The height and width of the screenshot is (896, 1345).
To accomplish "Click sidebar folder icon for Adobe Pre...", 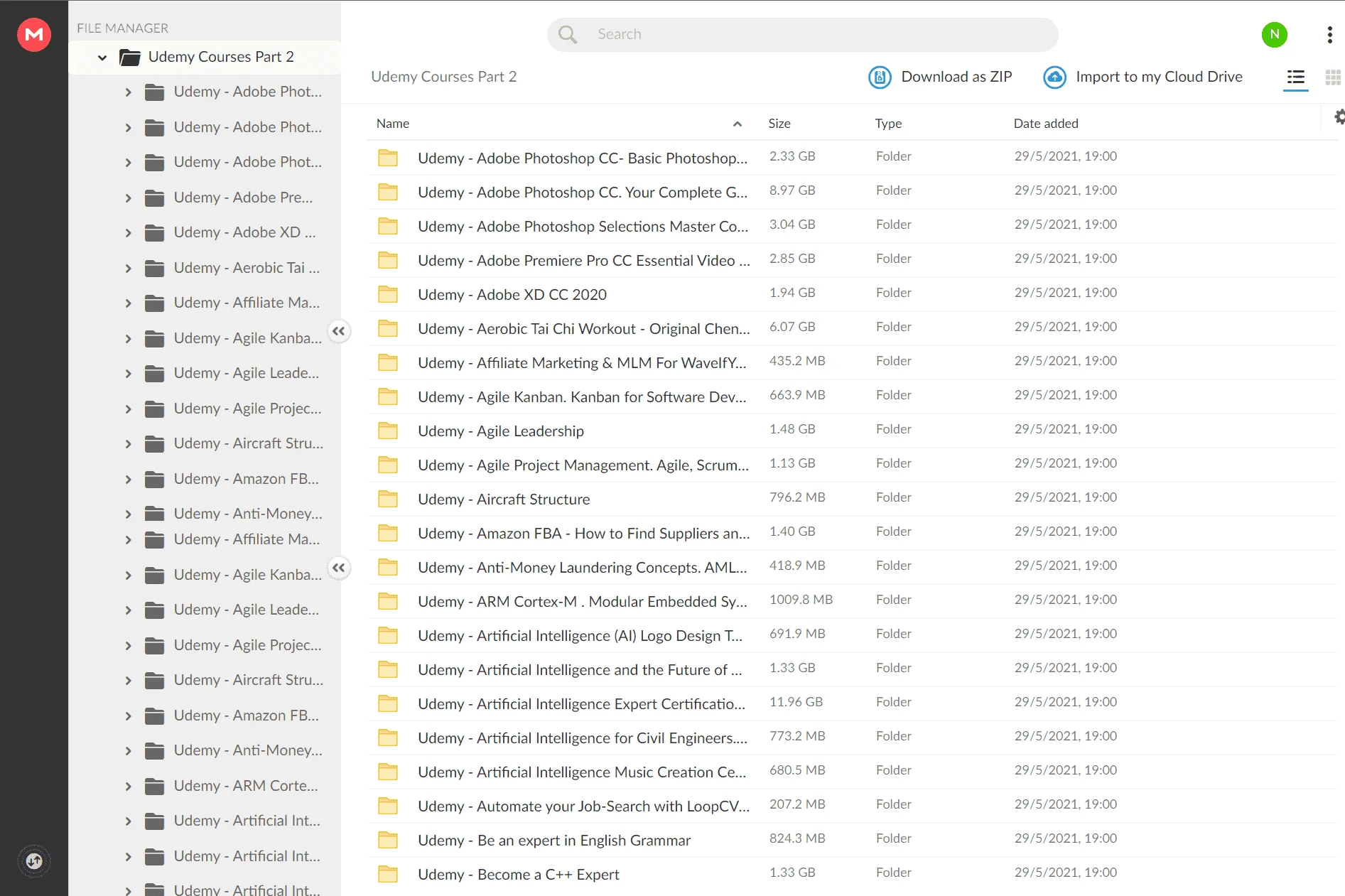I will tap(154, 198).
